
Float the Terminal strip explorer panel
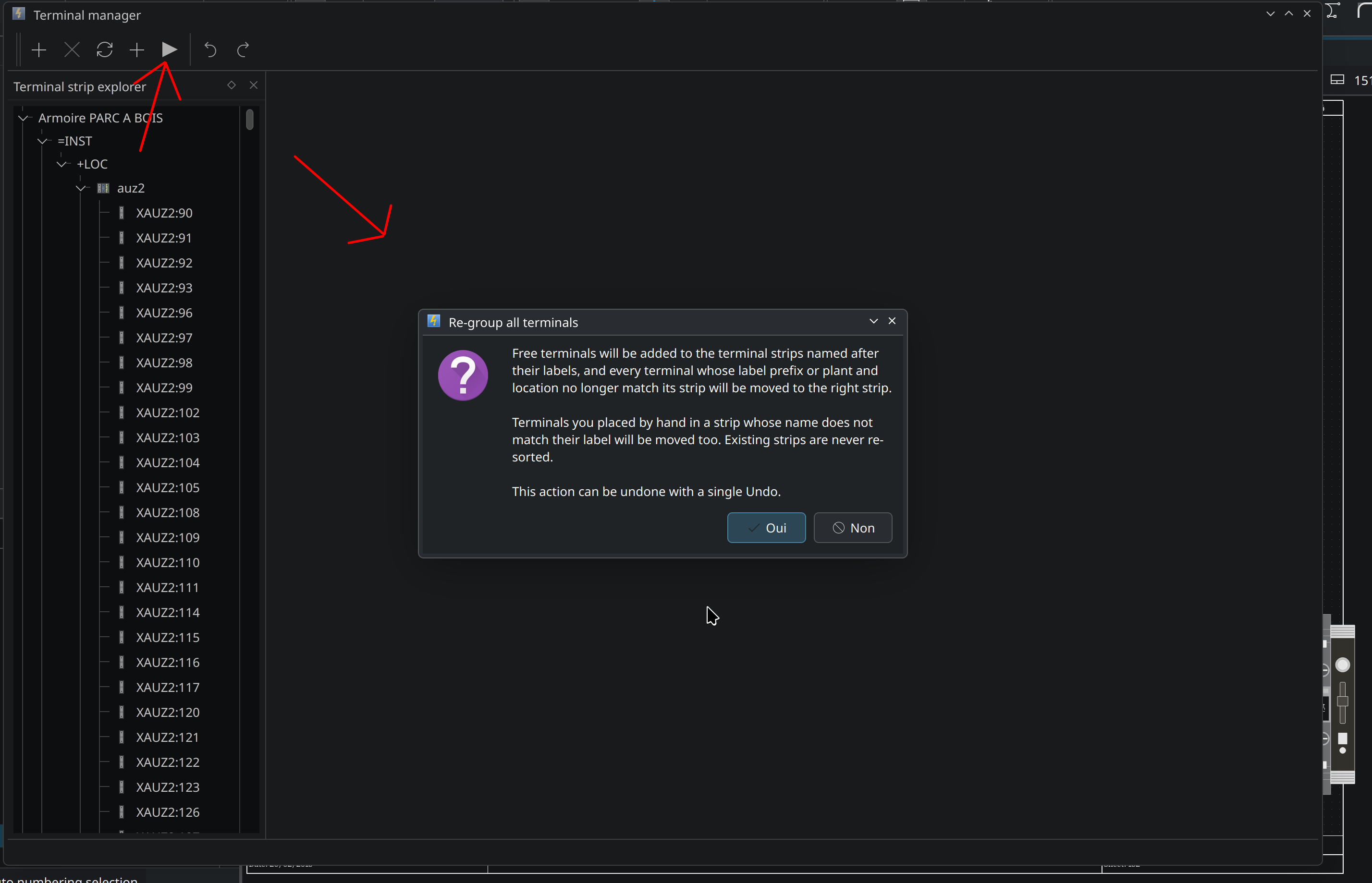tap(232, 85)
